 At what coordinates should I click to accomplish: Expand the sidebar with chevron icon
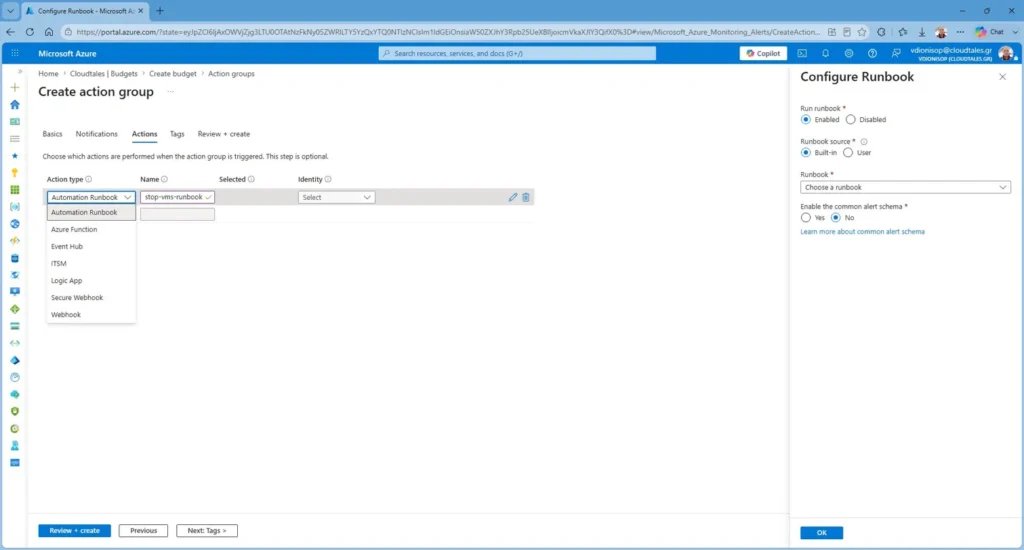[x=20, y=71]
